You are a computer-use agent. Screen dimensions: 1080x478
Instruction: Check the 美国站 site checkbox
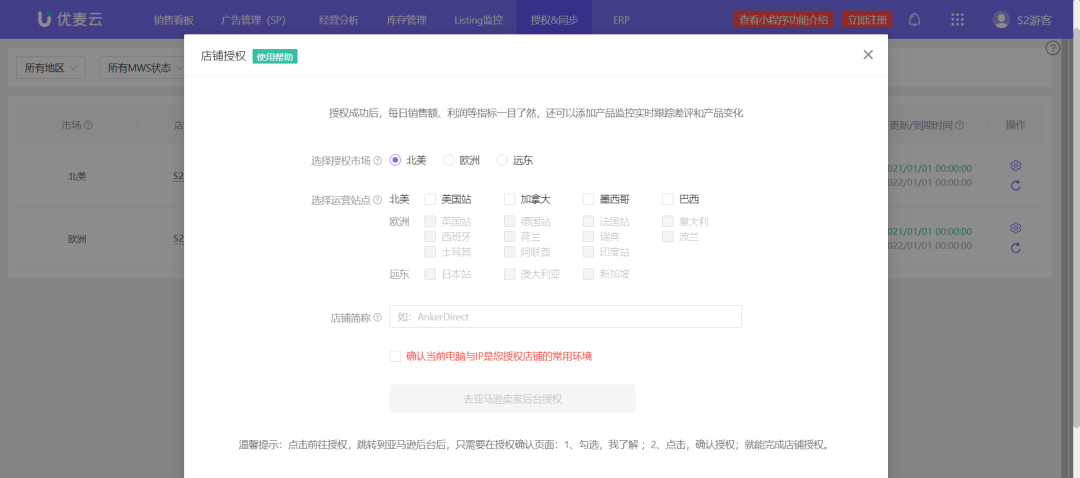point(430,199)
